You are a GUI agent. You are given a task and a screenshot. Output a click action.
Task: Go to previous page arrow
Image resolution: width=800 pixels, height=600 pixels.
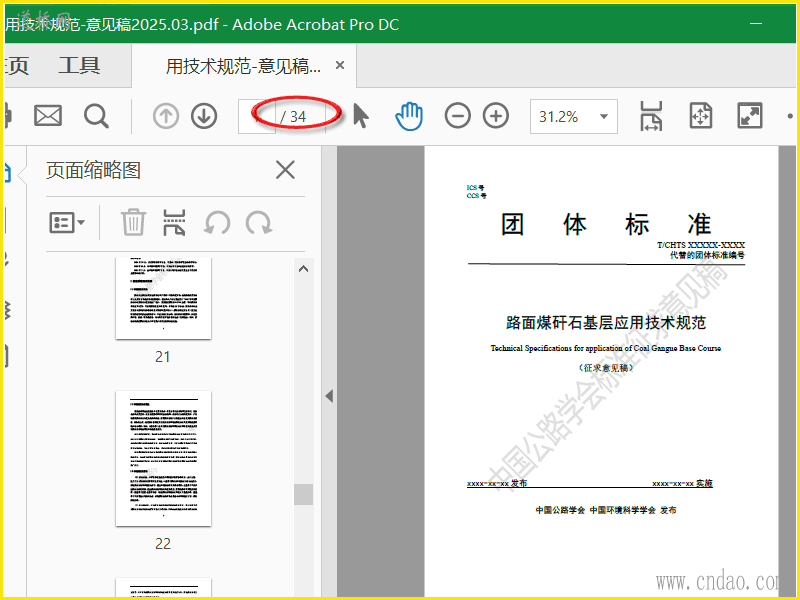coord(166,116)
